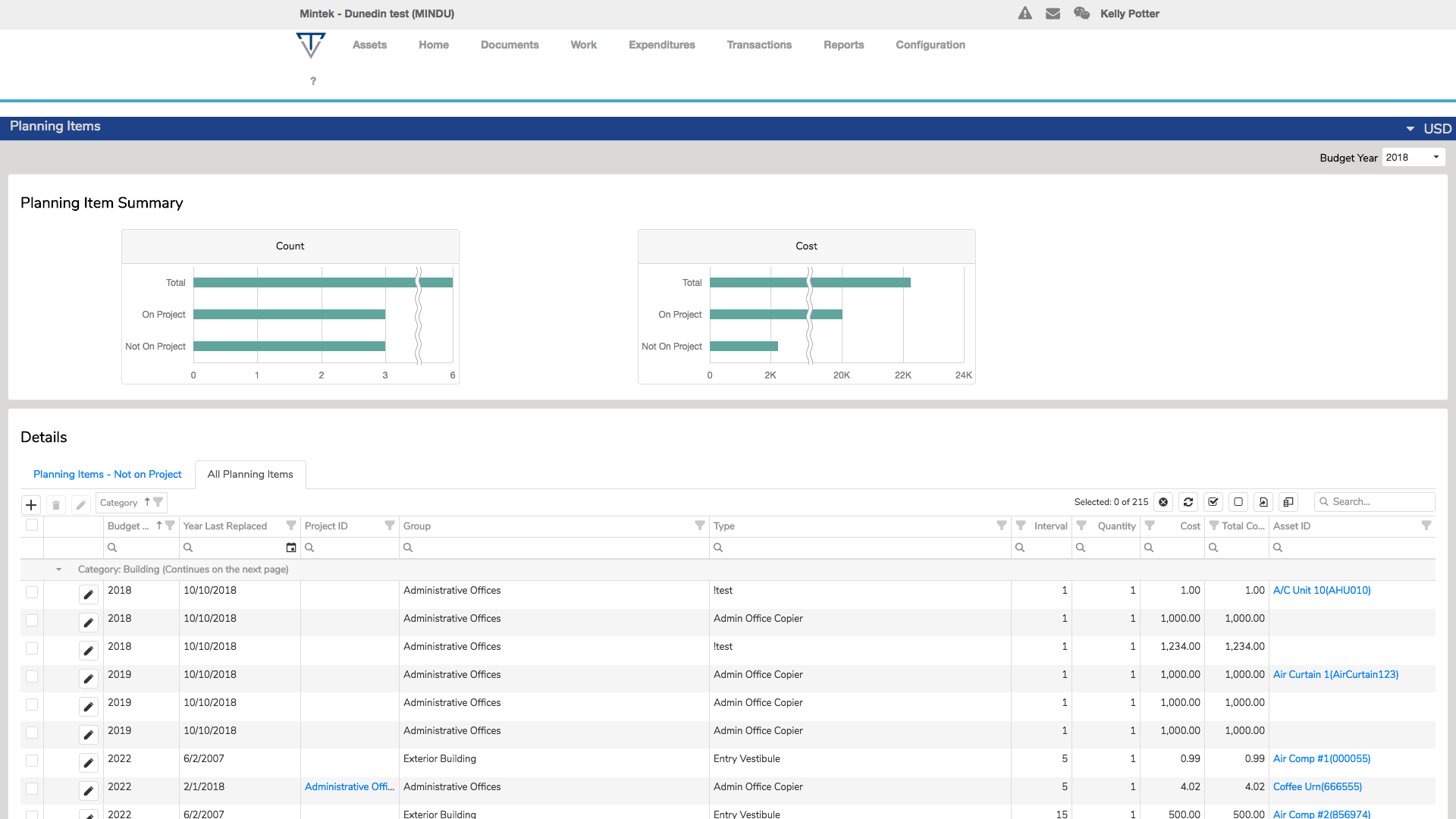Collapse the Category: Building group row
This screenshot has width=1456, height=819.
[x=58, y=570]
